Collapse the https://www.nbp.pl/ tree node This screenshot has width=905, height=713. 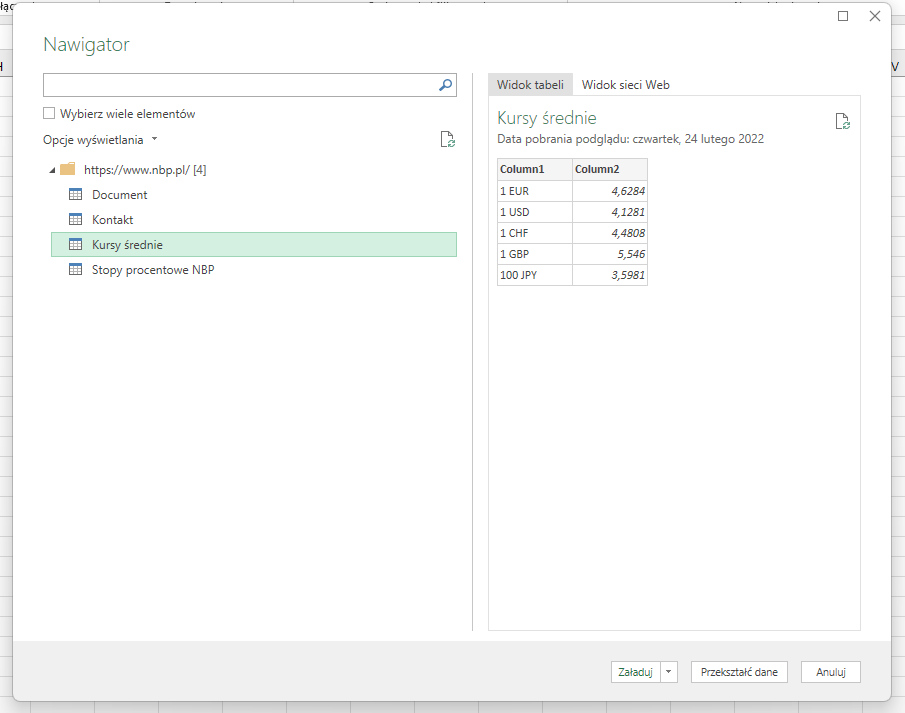(52, 169)
